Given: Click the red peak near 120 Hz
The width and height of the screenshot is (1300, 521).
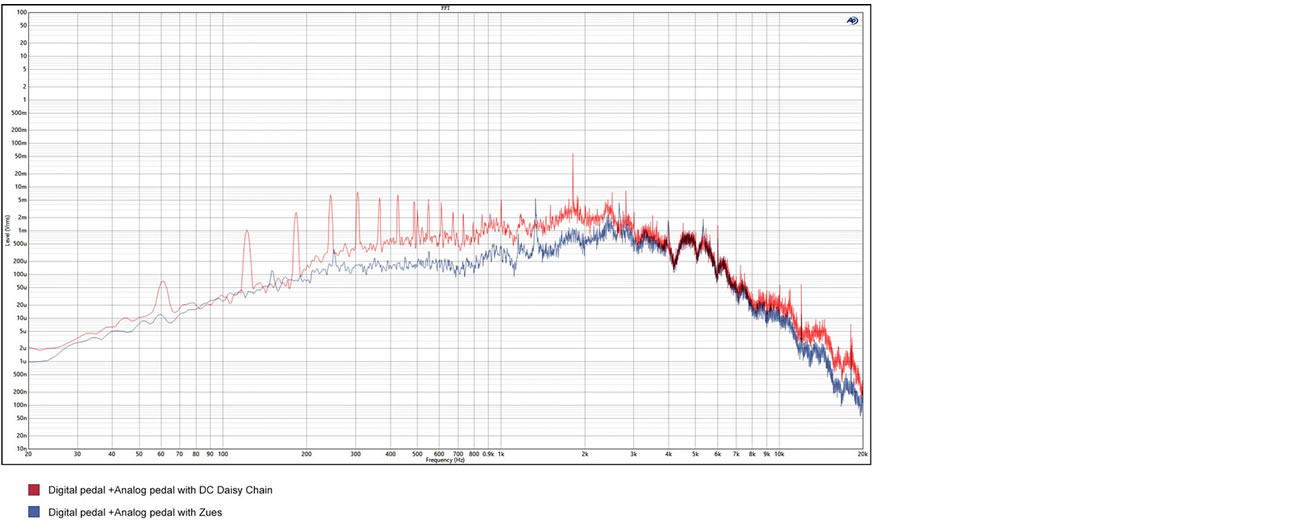Looking at the screenshot, I should point(246,232).
